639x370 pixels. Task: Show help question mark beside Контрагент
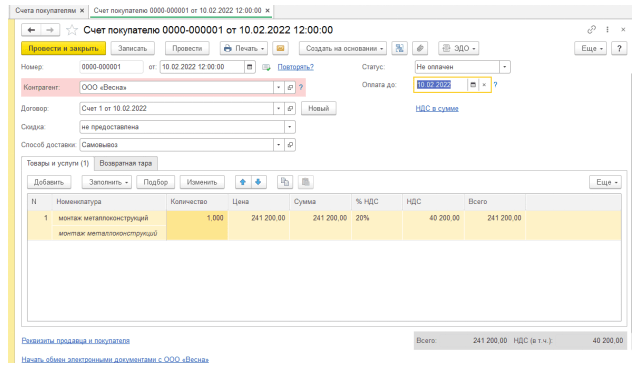tap(301, 87)
